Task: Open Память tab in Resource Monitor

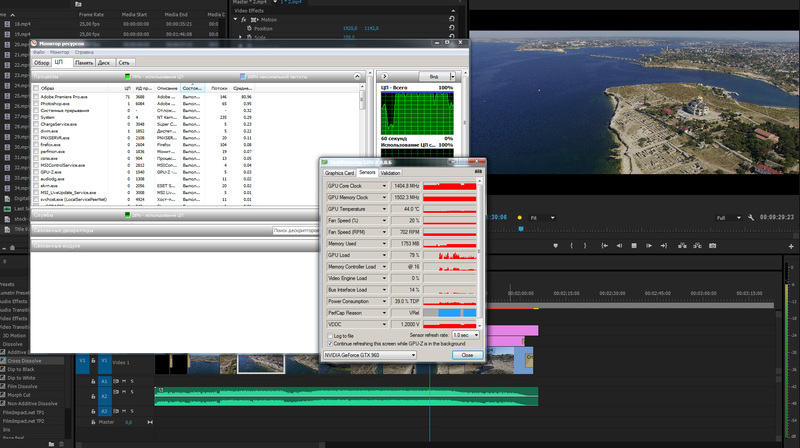Action: pyautogui.click(x=84, y=63)
